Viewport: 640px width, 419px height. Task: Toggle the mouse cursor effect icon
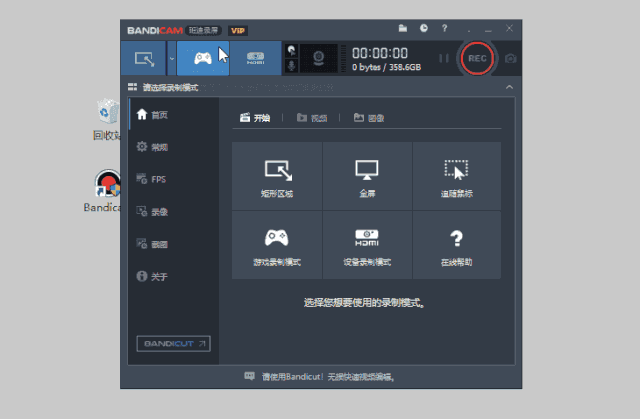[291, 51]
